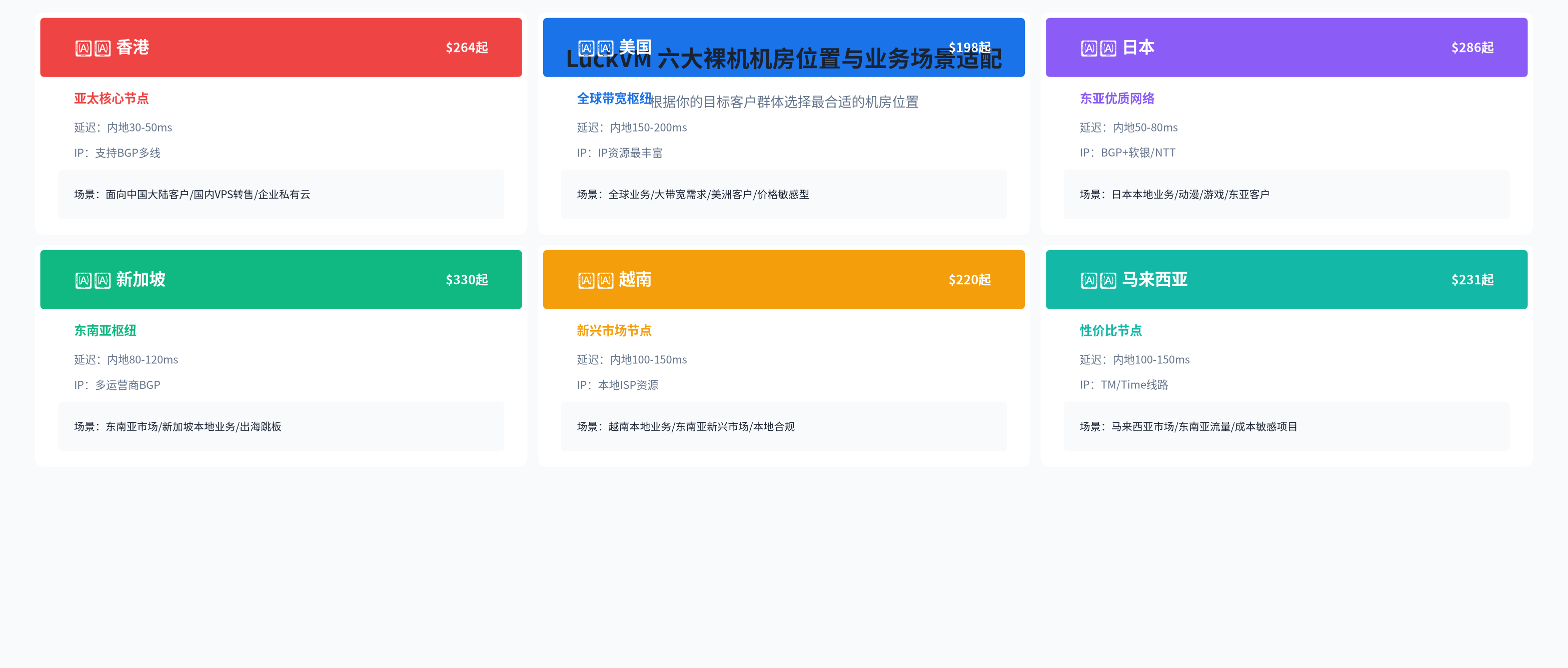Click the $220起 price label

pyautogui.click(x=970, y=280)
